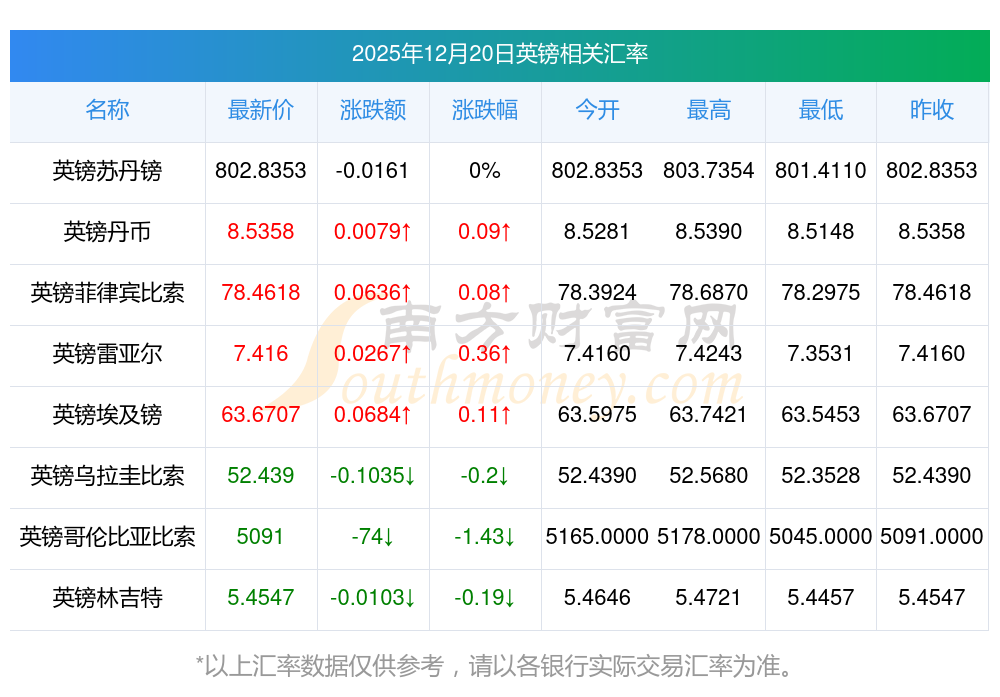Click change percent -1.43↓
Image resolution: width=1000 pixels, height=697 pixels.
tap(485, 536)
